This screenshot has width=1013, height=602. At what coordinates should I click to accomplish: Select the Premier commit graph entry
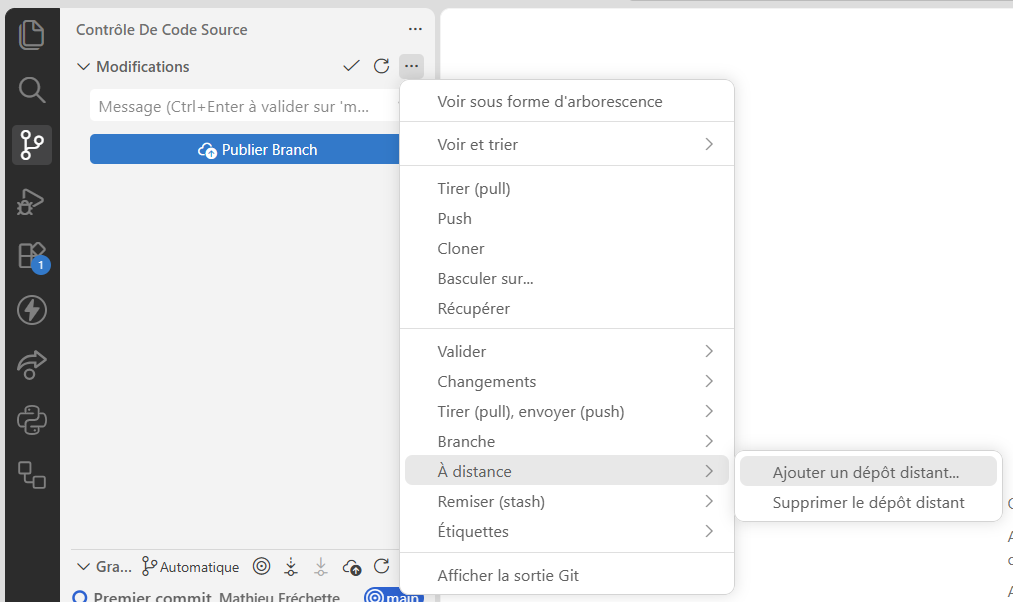click(x=216, y=596)
